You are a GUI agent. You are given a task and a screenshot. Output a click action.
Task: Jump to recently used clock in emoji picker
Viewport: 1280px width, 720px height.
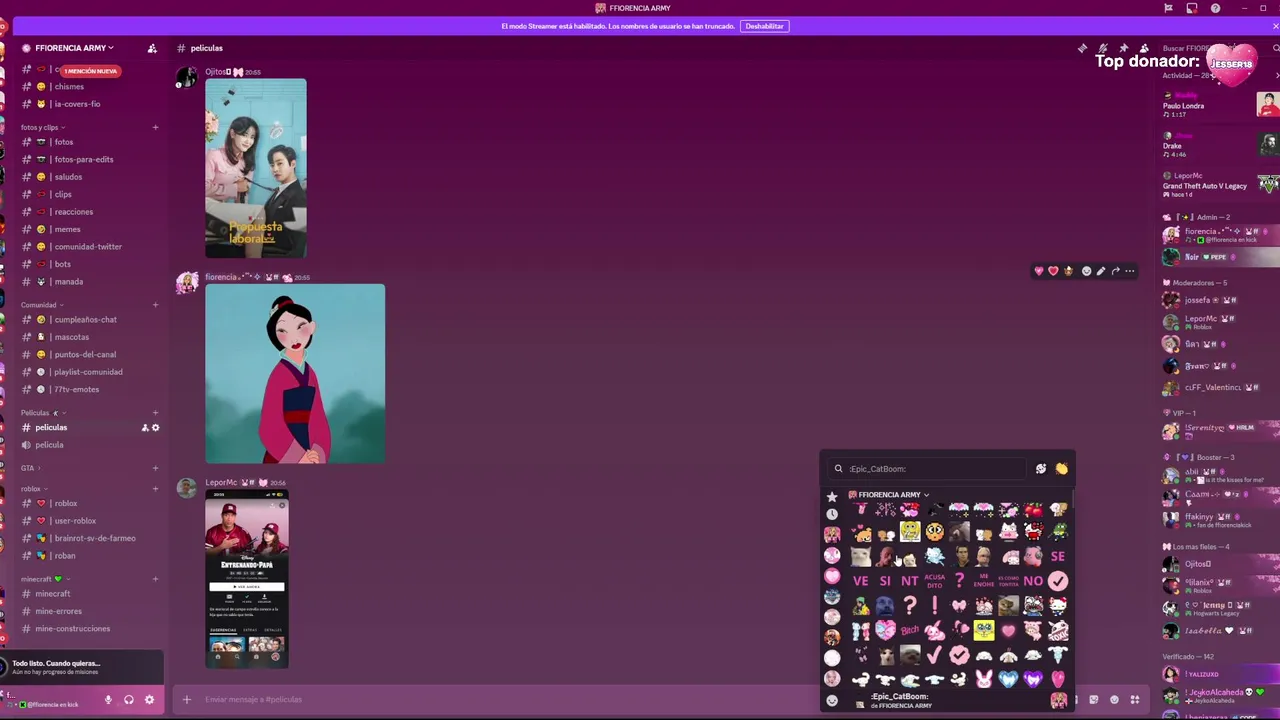(x=832, y=514)
